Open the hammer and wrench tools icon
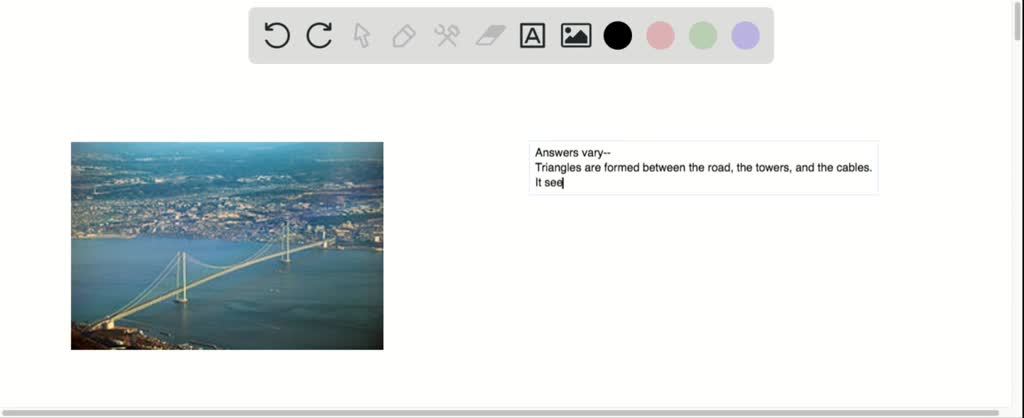Image resolution: width=1024 pixels, height=418 pixels. point(446,36)
